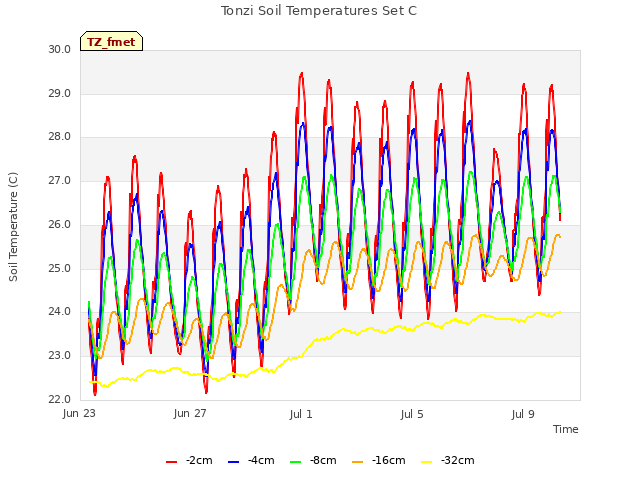Click the blue -4cm legend swatch
Screen dimensions: 640x480
pos(233,462)
